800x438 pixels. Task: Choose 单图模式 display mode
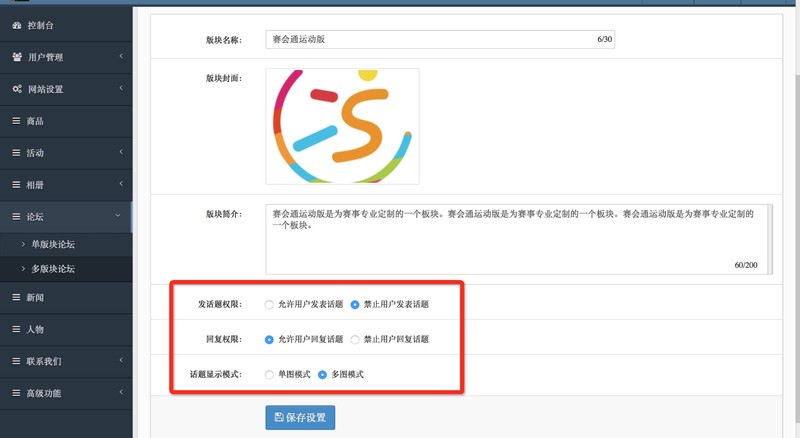click(269, 375)
